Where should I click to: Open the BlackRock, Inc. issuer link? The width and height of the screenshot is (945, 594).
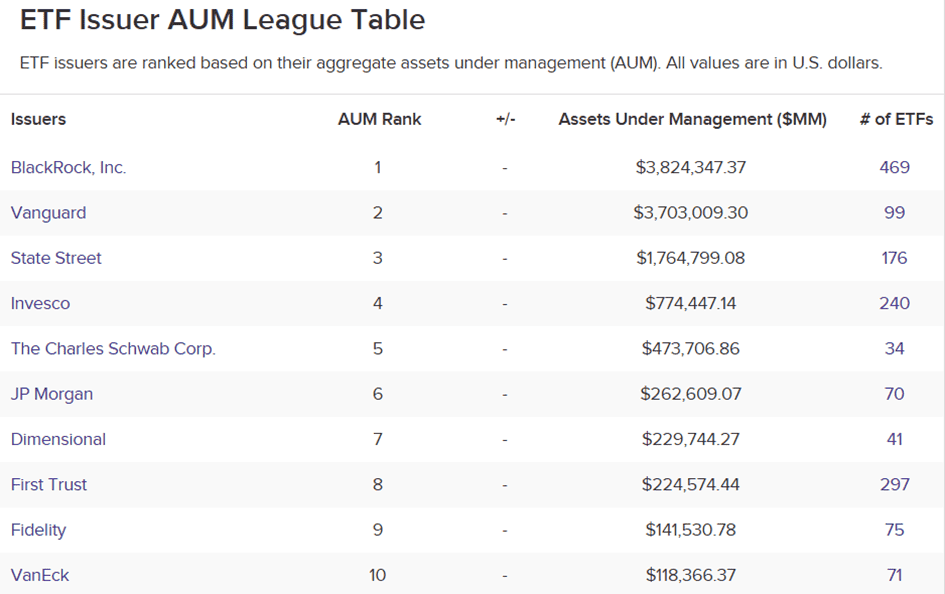pos(68,168)
